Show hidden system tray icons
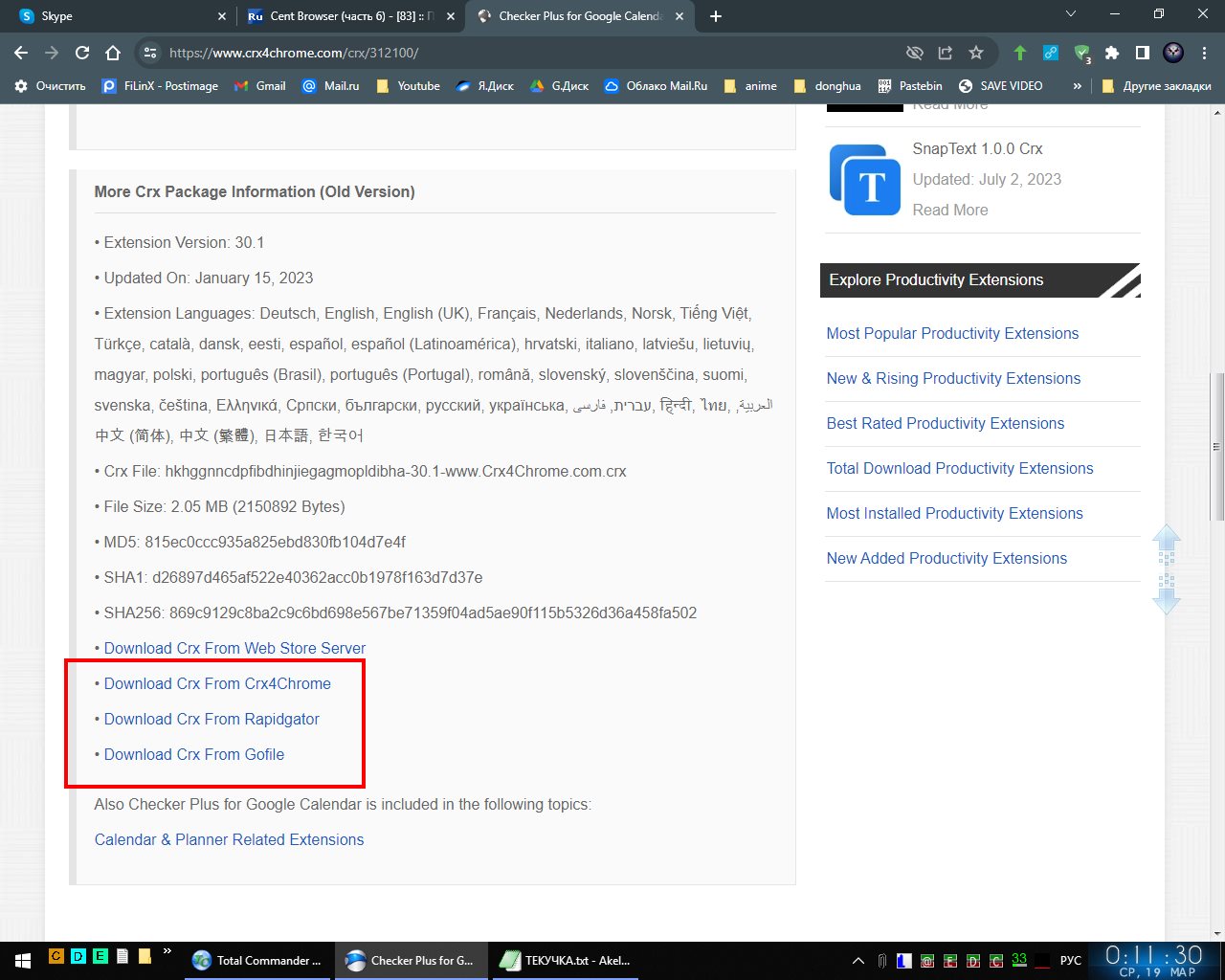The height and width of the screenshot is (980, 1225). (857, 960)
